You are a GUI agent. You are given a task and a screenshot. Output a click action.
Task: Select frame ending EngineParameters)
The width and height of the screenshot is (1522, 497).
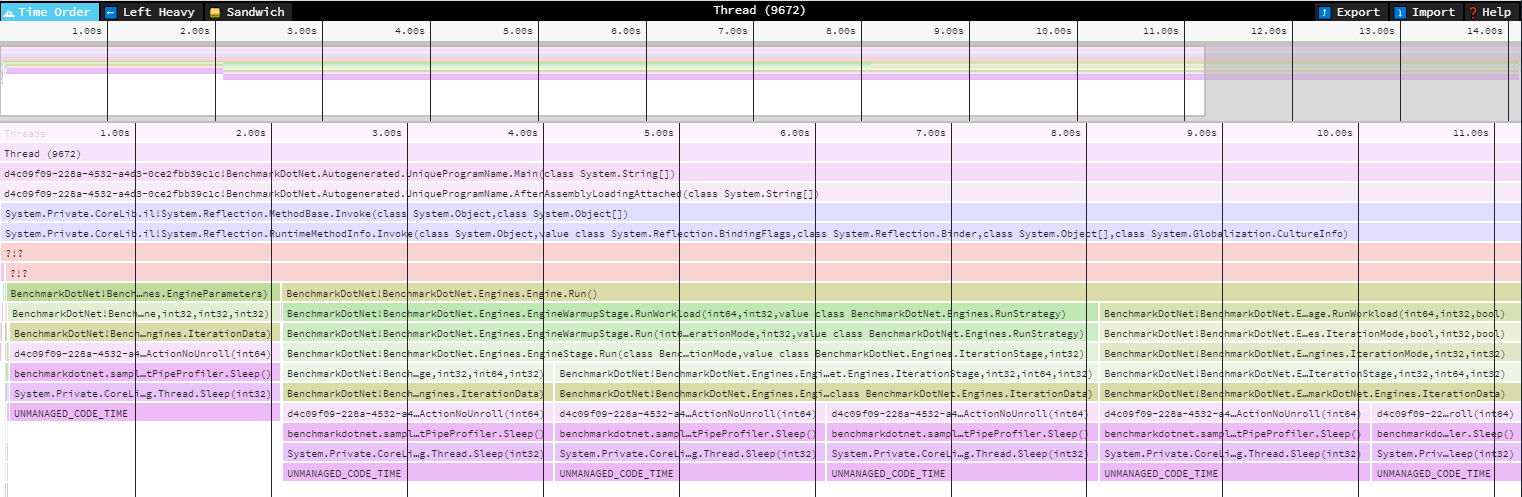click(143, 293)
